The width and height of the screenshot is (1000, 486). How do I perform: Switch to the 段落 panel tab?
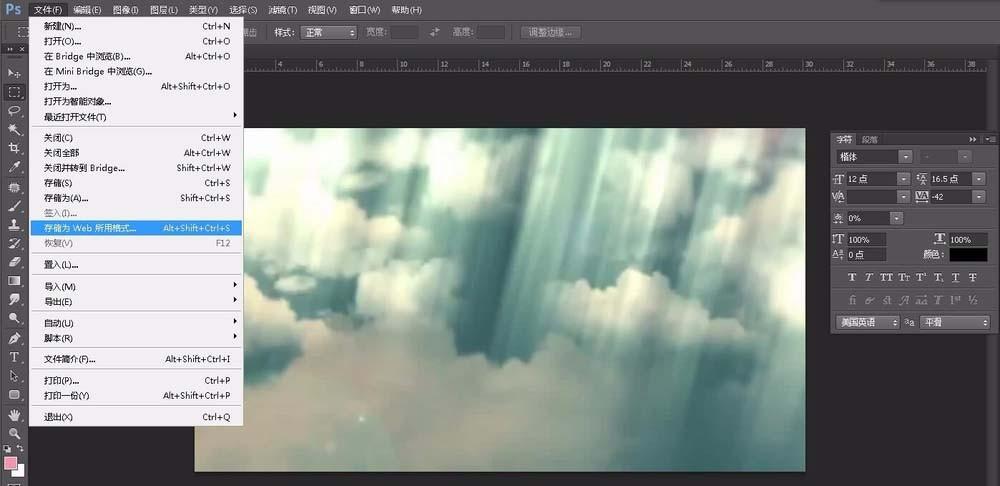870,139
